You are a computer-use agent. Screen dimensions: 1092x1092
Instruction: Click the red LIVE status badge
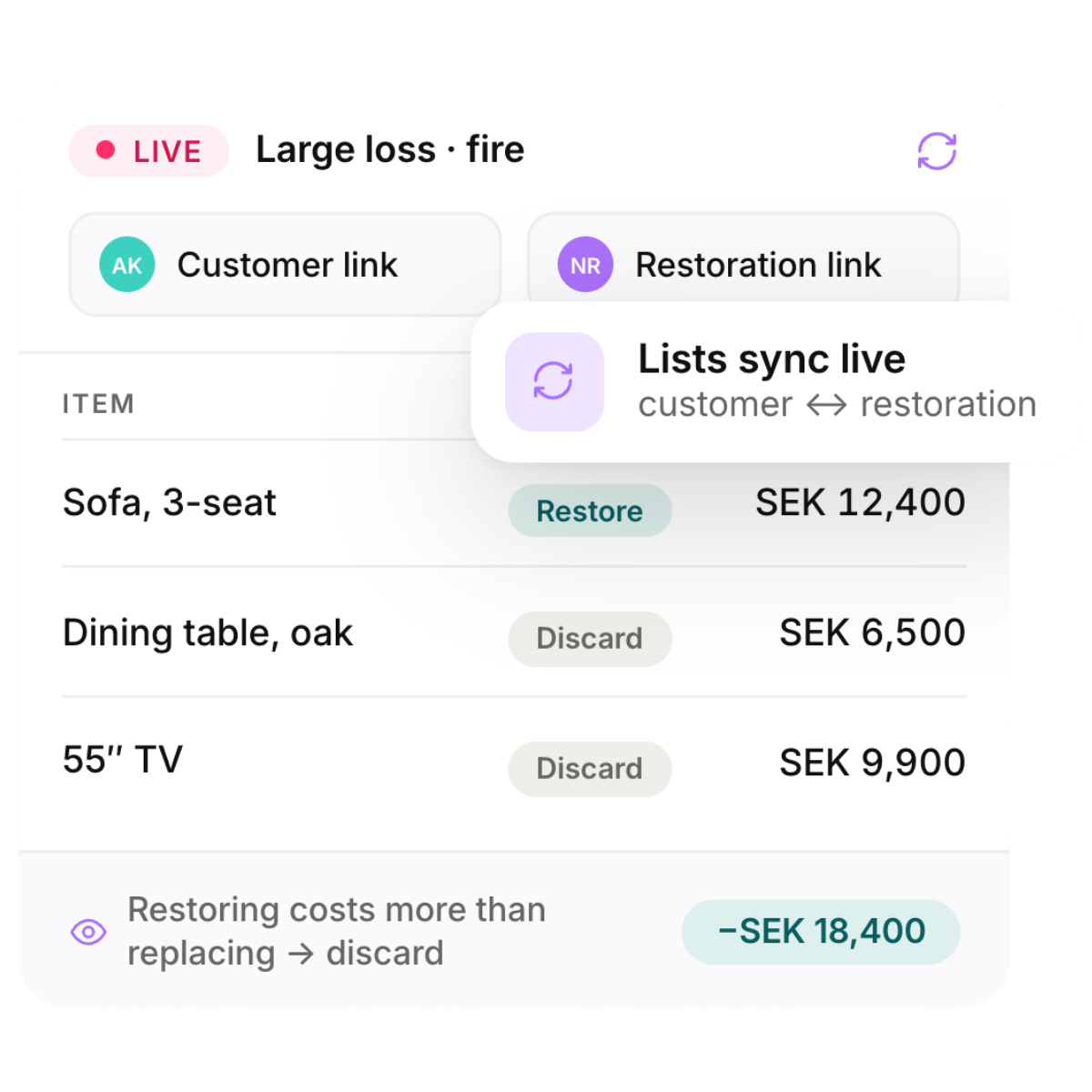point(148,151)
